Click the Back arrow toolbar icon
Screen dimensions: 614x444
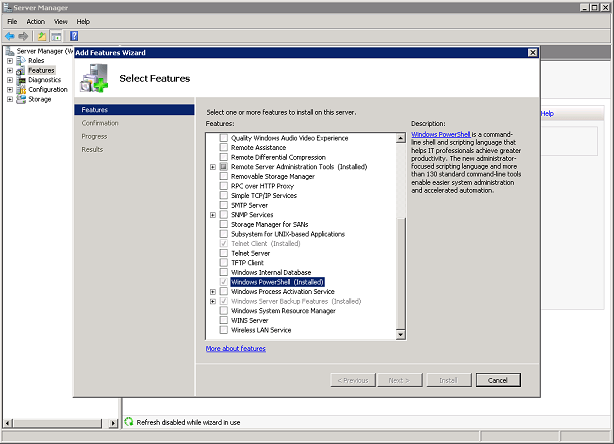click(9, 36)
